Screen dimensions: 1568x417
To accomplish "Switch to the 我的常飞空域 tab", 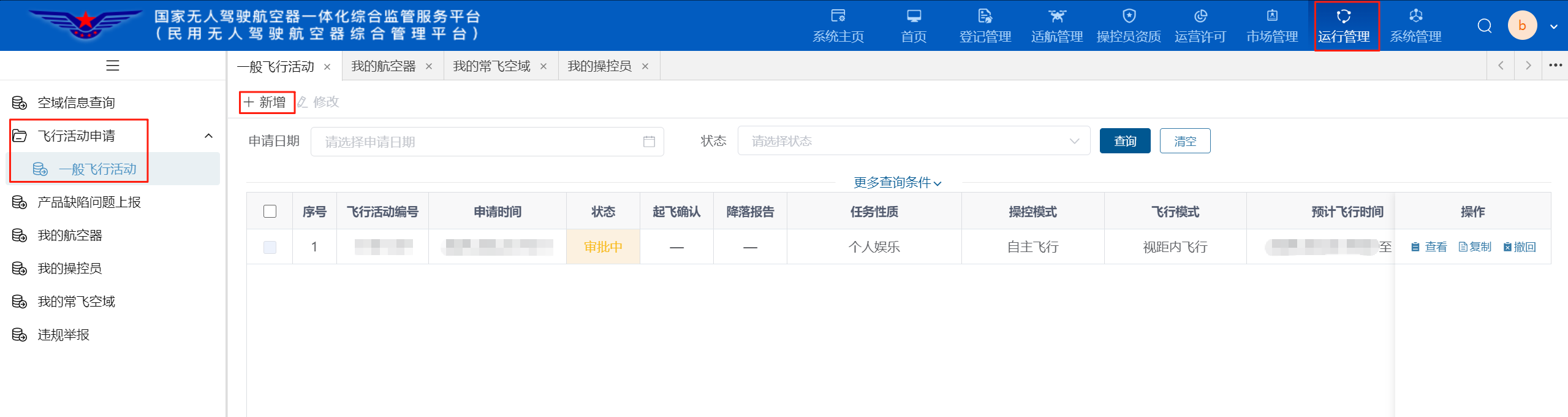I will [x=491, y=66].
